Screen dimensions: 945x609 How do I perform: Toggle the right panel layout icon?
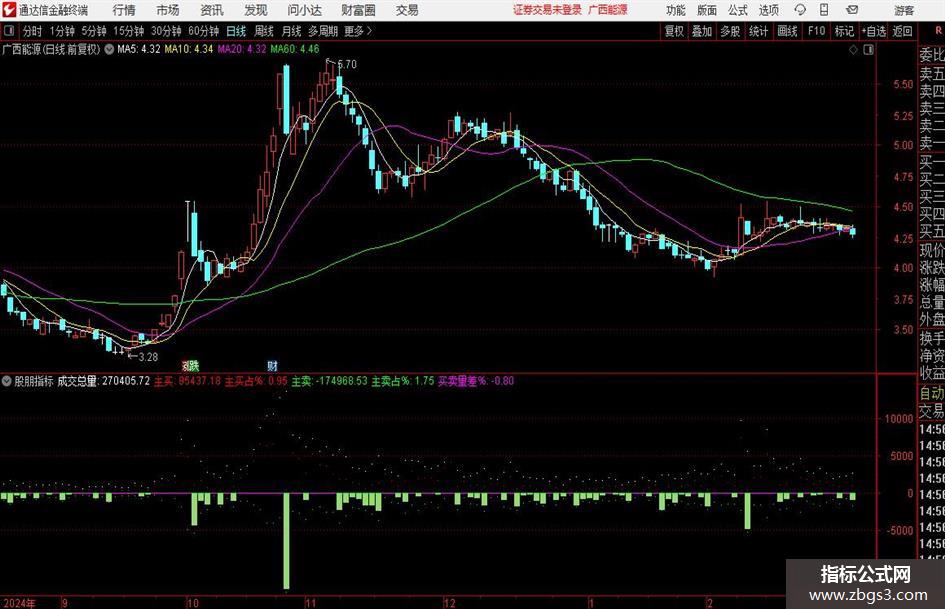(x=868, y=50)
